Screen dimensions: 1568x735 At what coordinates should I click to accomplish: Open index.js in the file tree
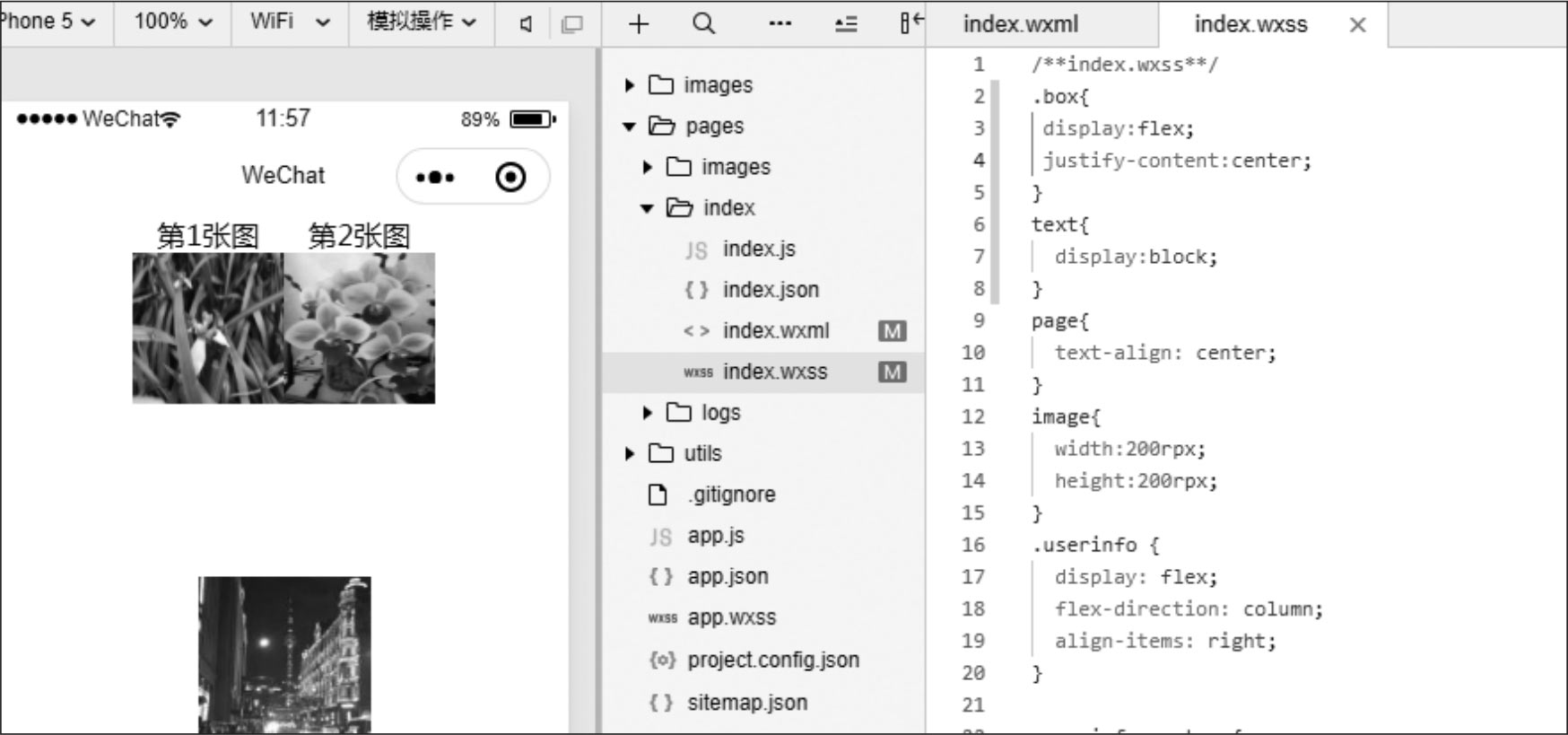759,249
